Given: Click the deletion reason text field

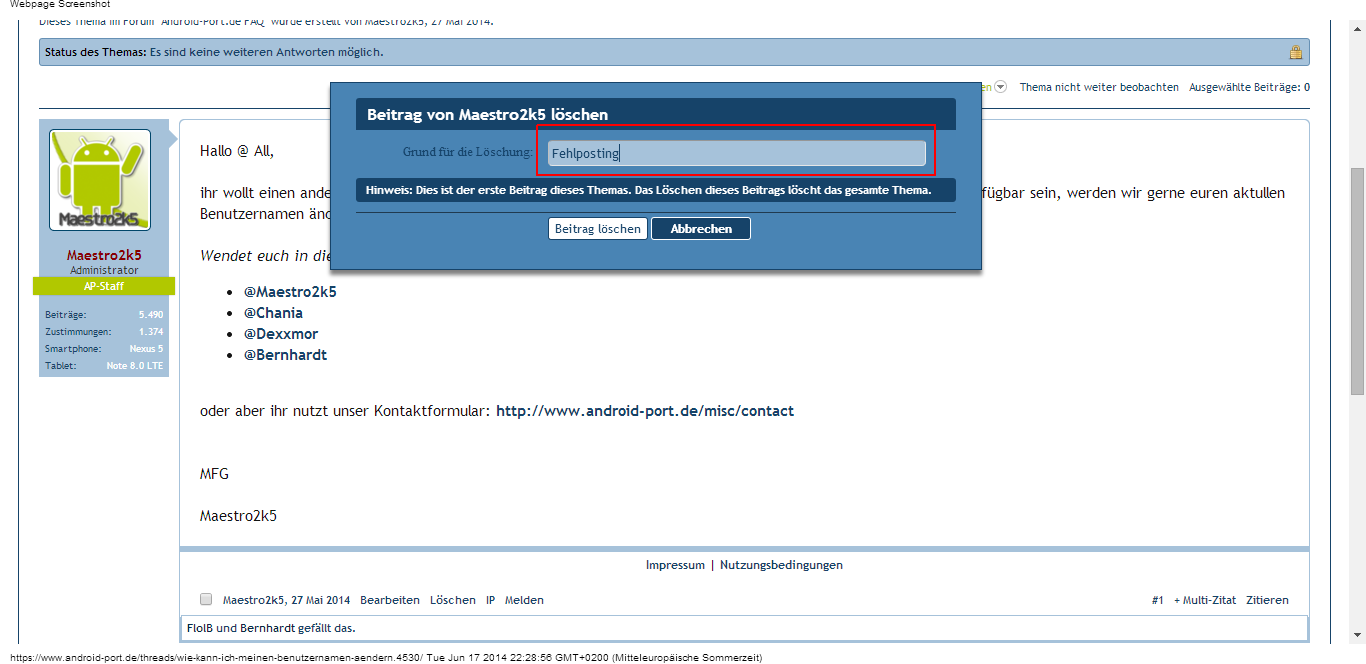Looking at the screenshot, I should tap(737, 153).
